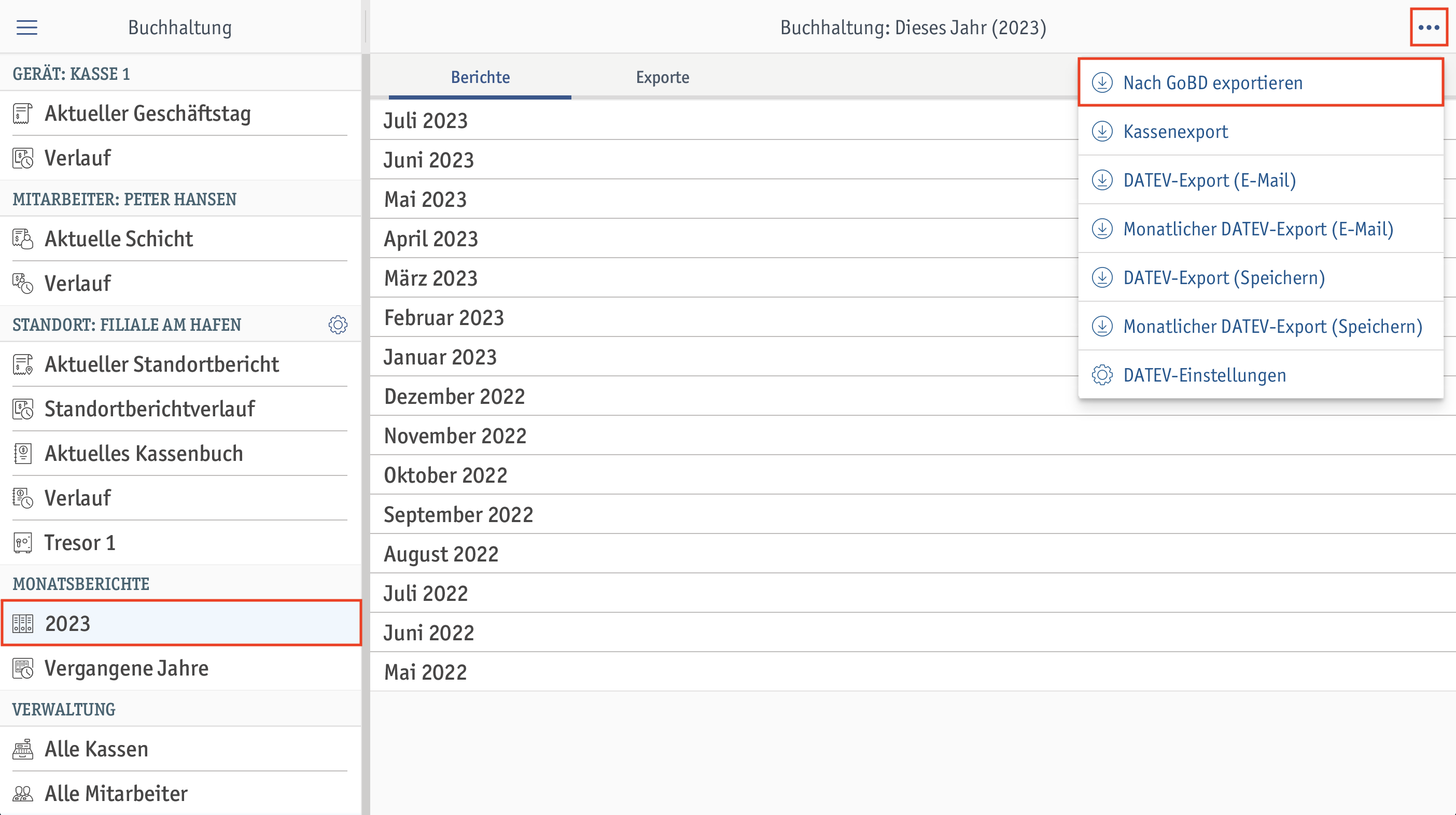The width and height of the screenshot is (1456, 815).
Task: Open the November 2022 report
Action: (913, 436)
